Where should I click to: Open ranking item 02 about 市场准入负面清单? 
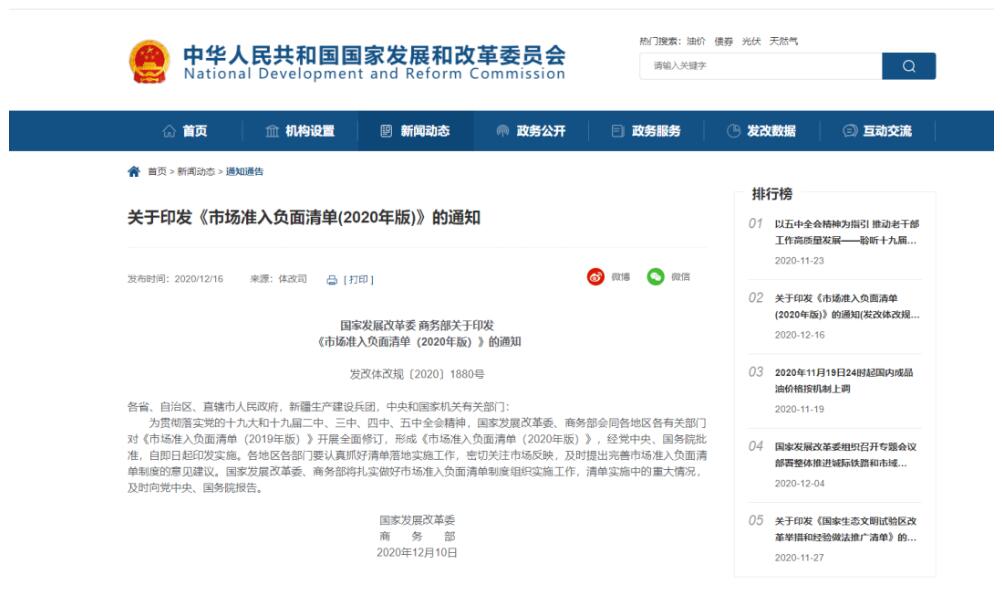pos(847,306)
